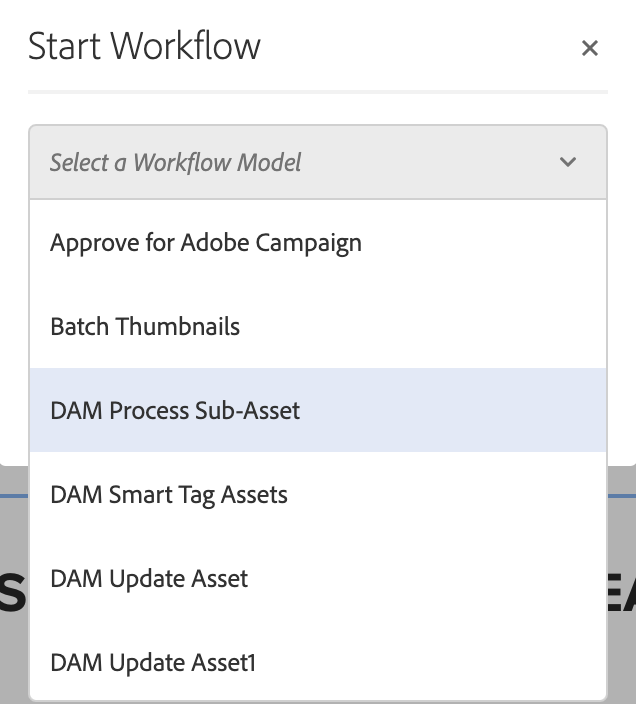Select DAM Smart Tag Assets
This screenshot has height=704, width=636.
pos(169,495)
